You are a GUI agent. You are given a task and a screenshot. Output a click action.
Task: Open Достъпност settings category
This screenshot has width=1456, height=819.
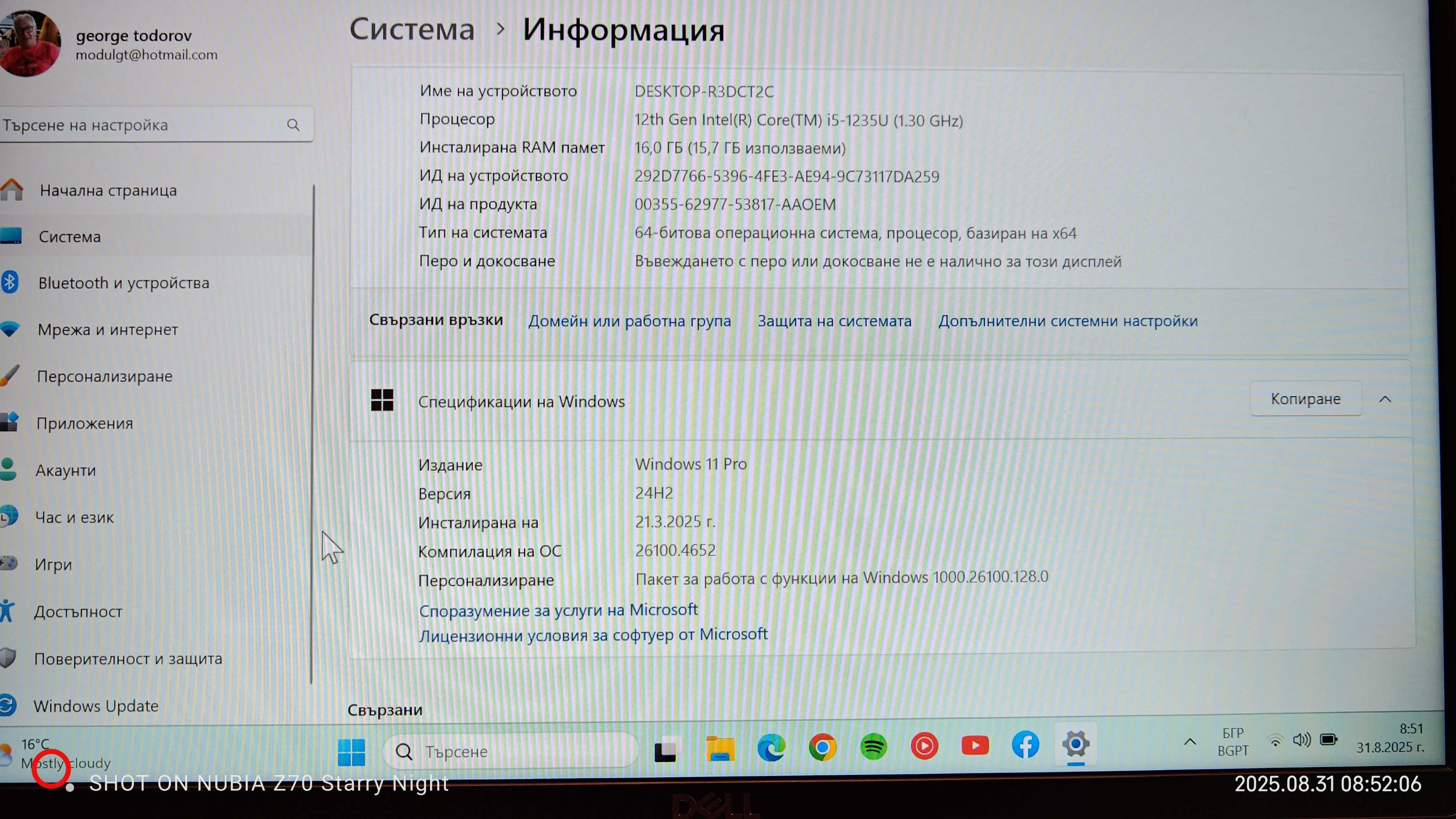coord(78,611)
